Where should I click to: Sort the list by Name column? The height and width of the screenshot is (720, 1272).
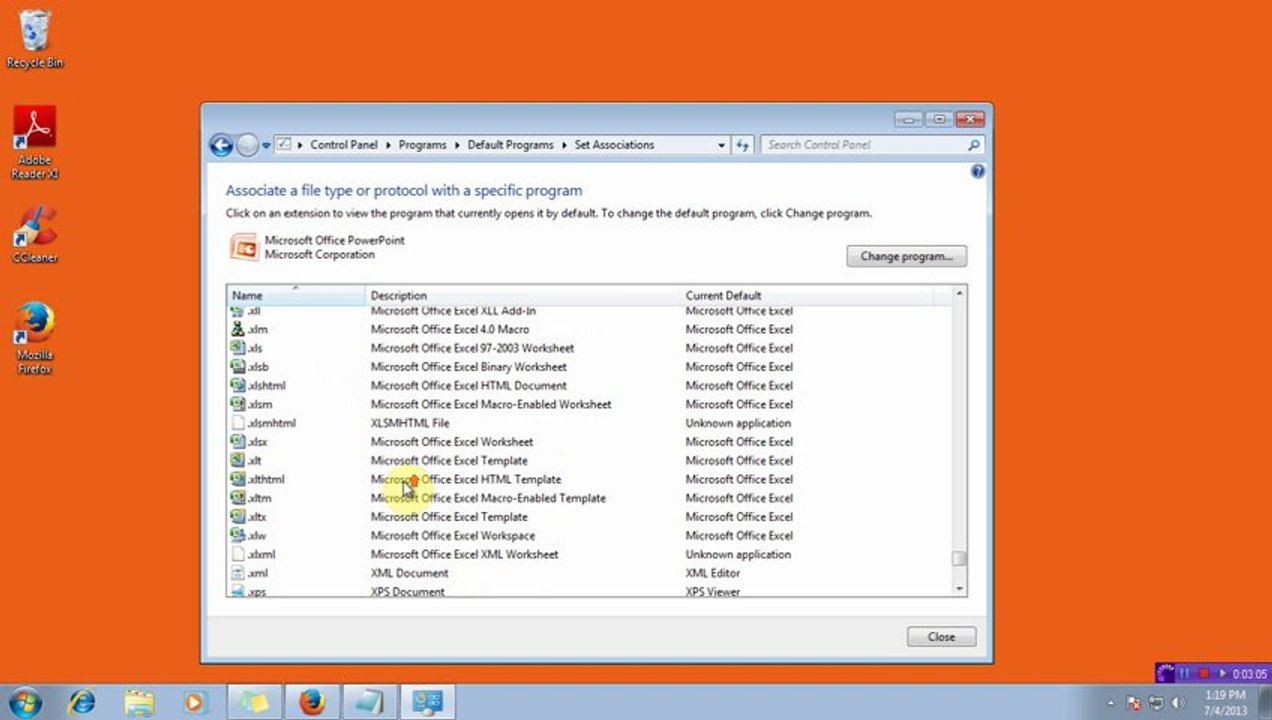click(296, 295)
